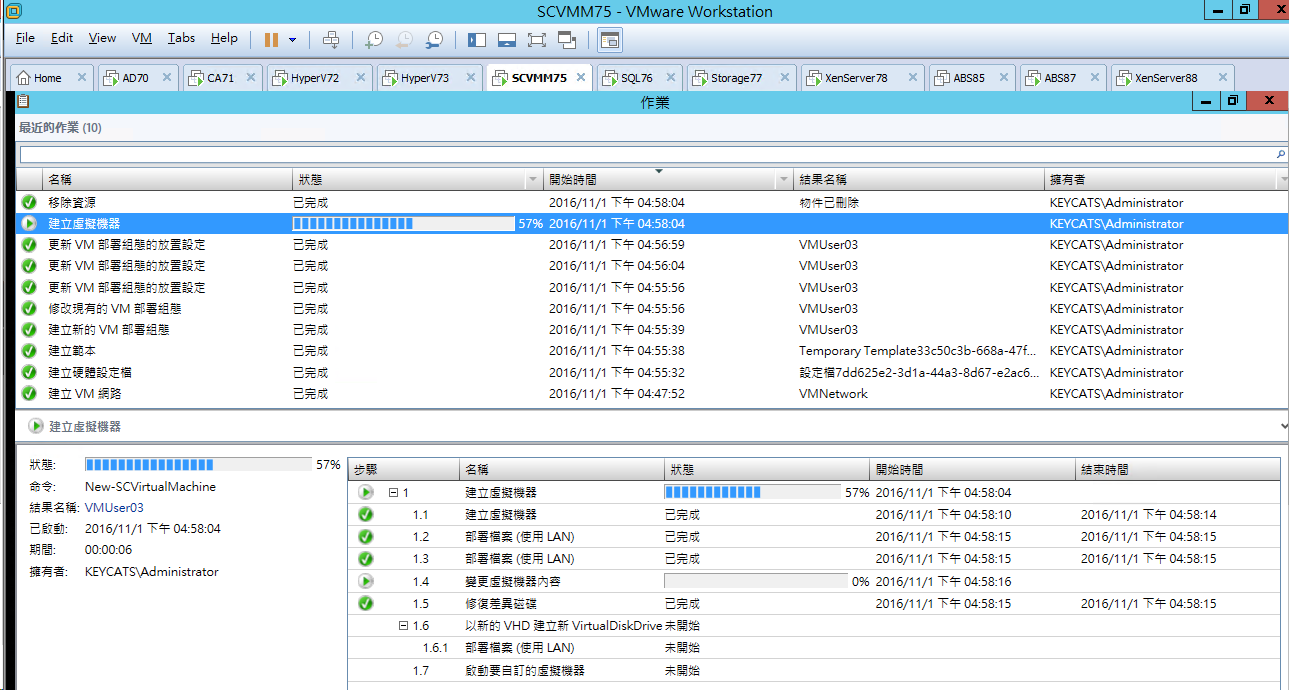Click the step 1 progress bar at 57%
Viewport: 1289px width, 690px height.
point(752,493)
